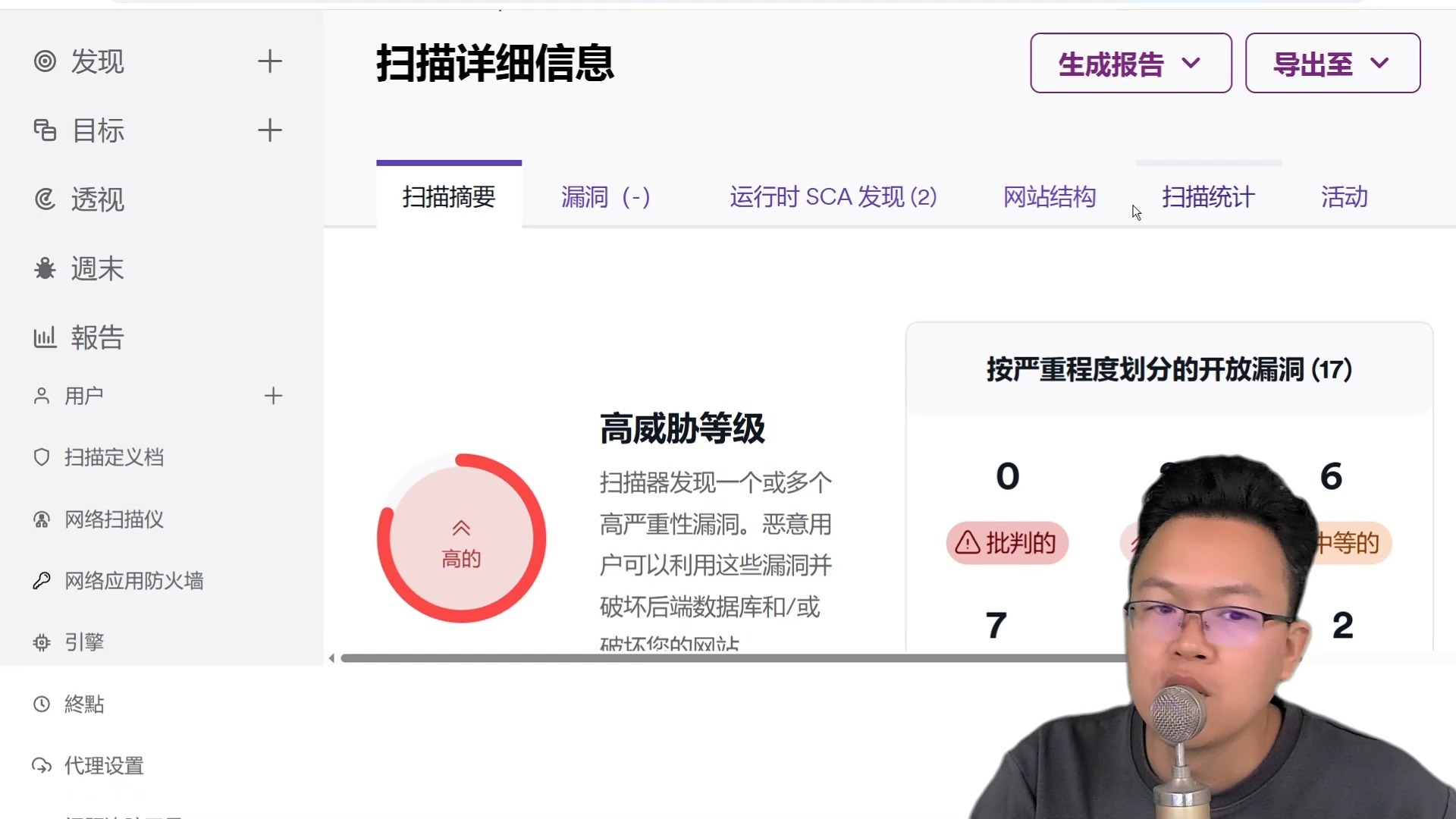
Task: Click the clock icon beside 終點
Action: click(x=42, y=704)
